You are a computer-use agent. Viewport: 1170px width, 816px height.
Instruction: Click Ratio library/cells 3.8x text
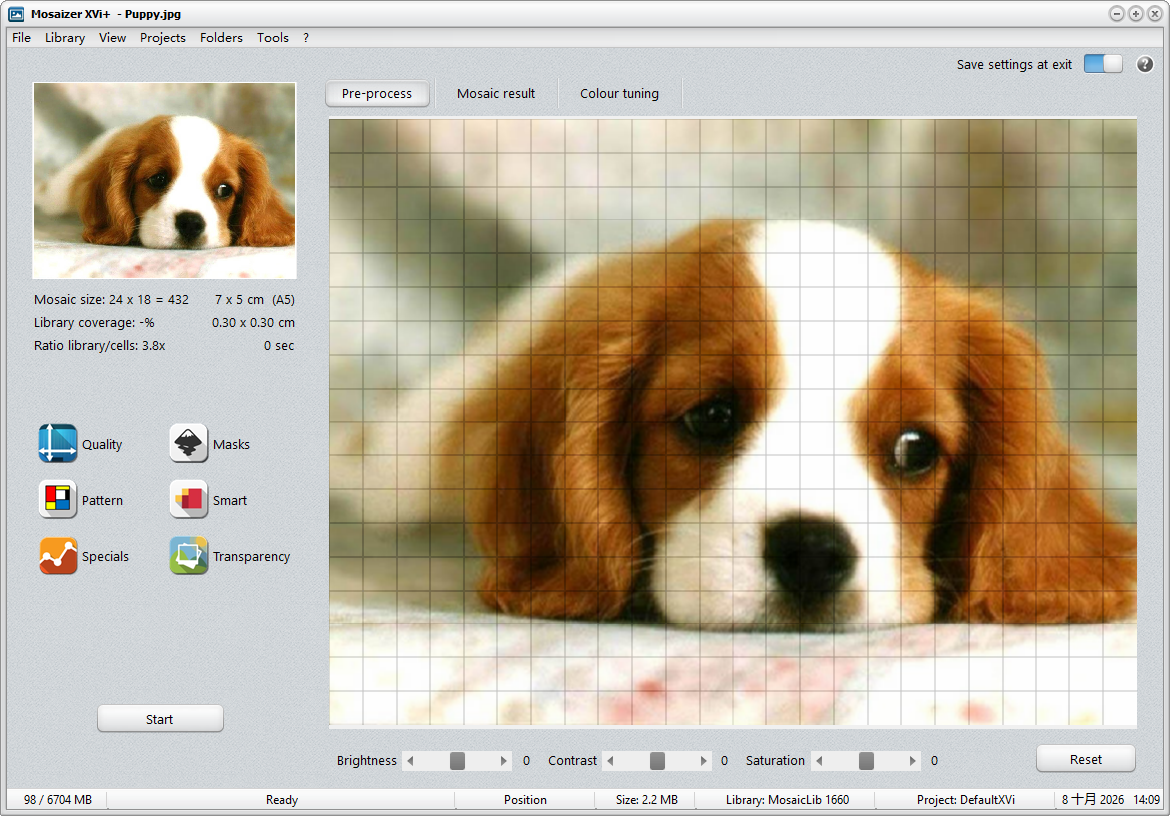99,345
